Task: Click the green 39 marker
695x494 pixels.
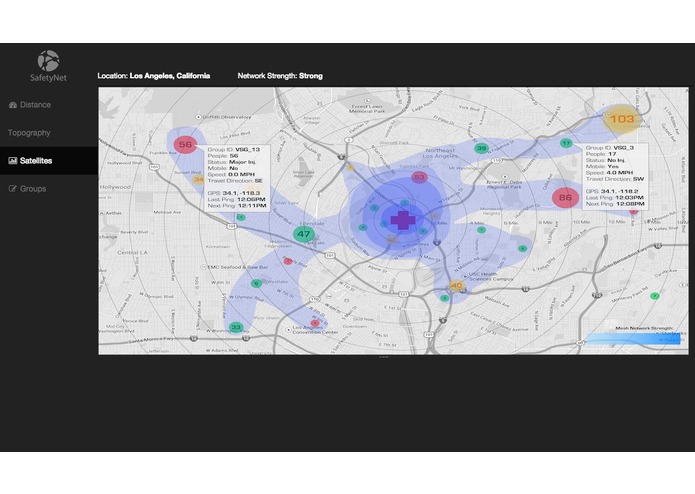Action: pos(481,148)
